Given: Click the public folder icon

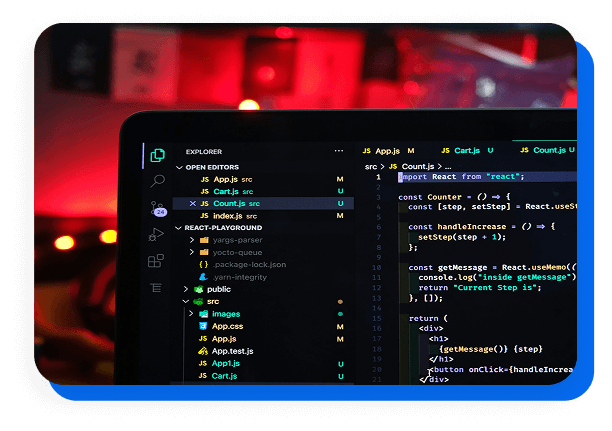Looking at the screenshot, I should point(199,289).
